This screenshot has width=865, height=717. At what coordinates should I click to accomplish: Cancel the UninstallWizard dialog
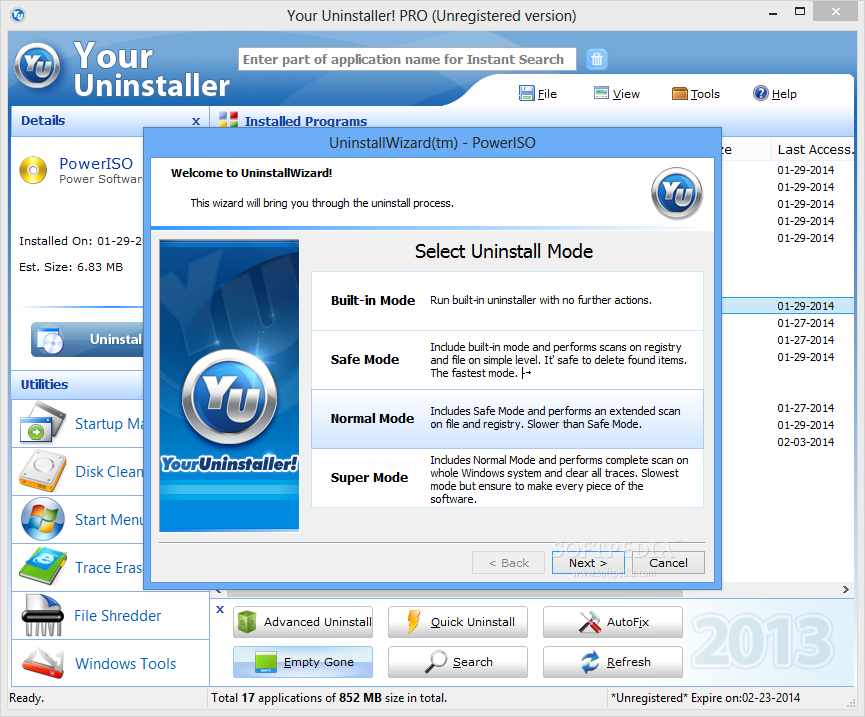(x=668, y=563)
